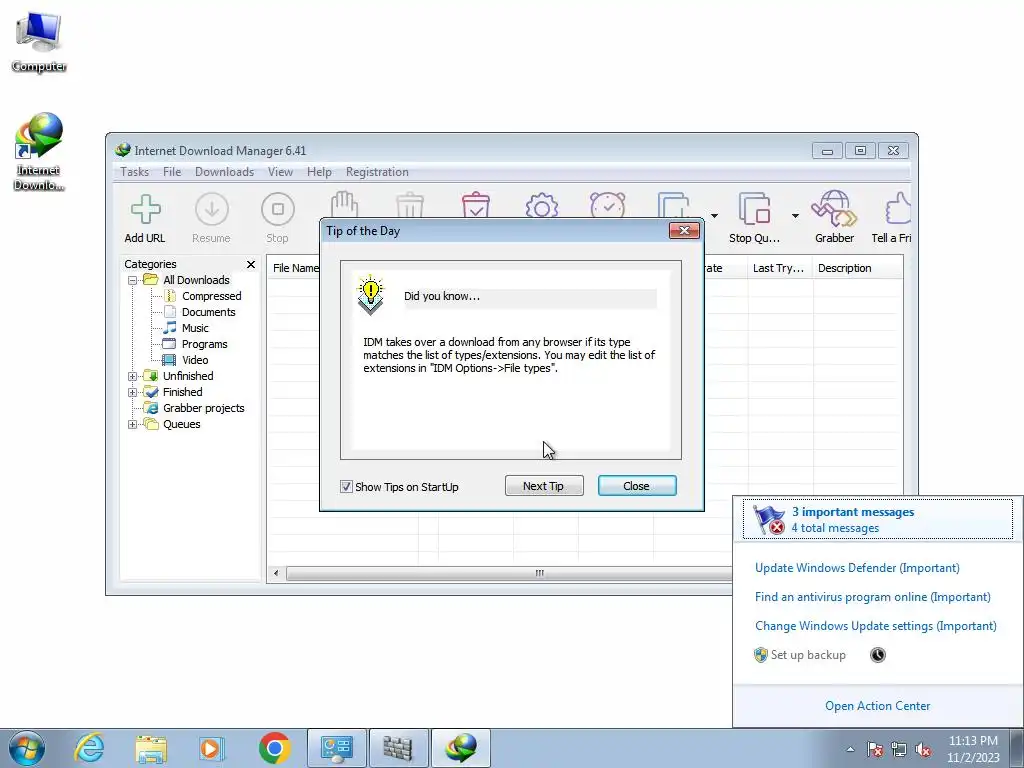The width and height of the screenshot is (1024, 768).
Task: Open the Grabber tool
Action: 834,218
